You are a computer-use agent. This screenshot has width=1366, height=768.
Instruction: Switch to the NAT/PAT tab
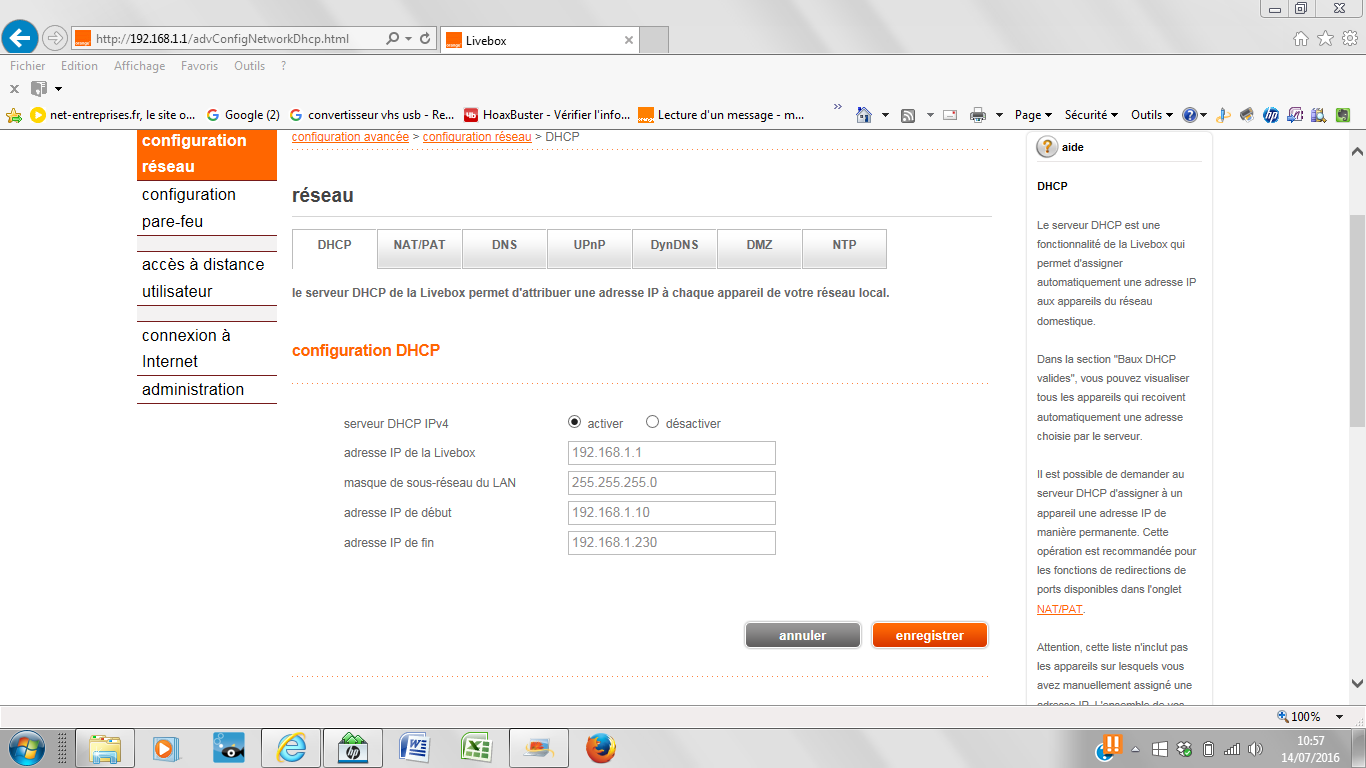pos(419,245)
